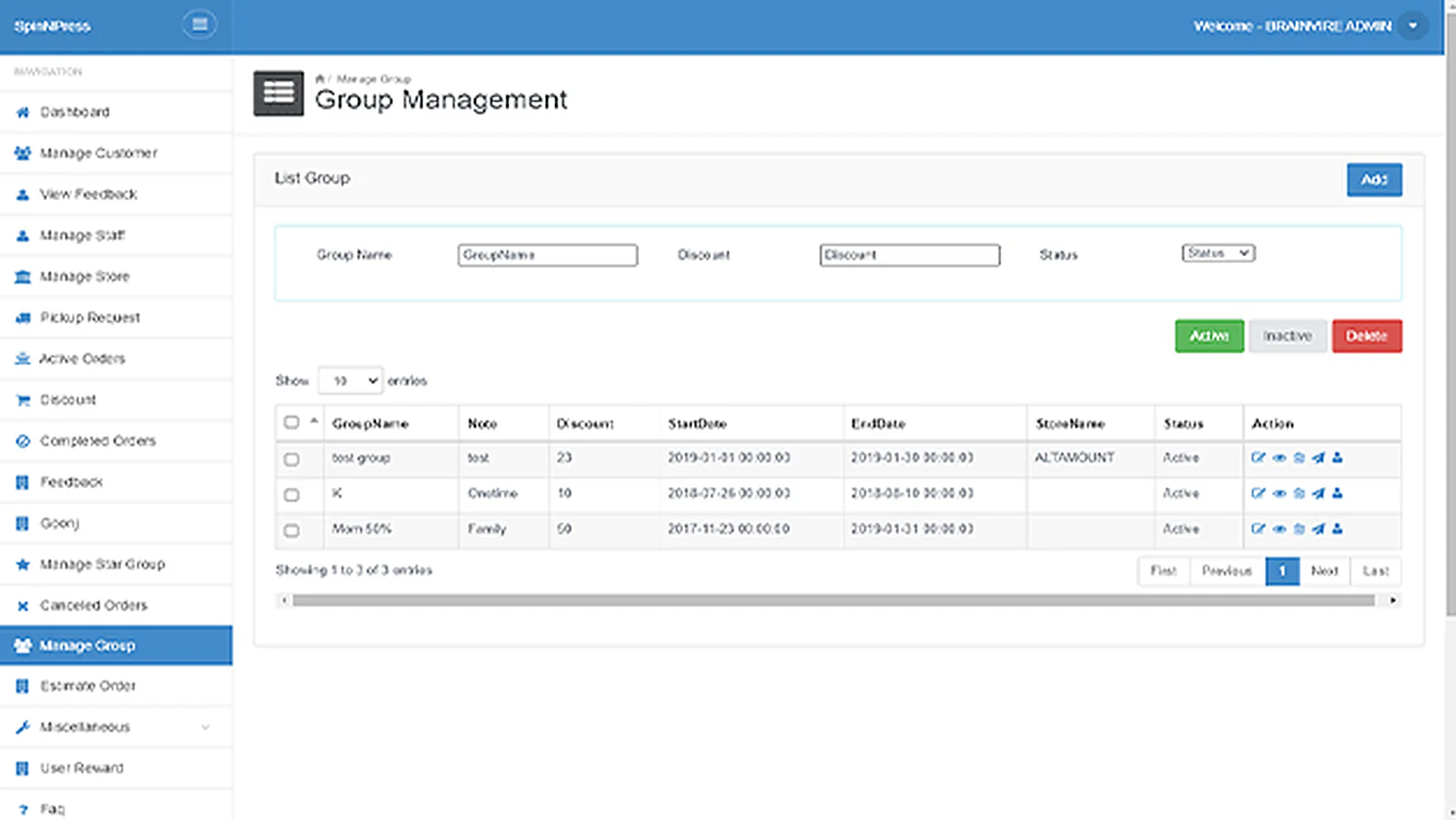
Task: Click the edit icon for Mom 50% row
Action: (x=1258, y=529)
